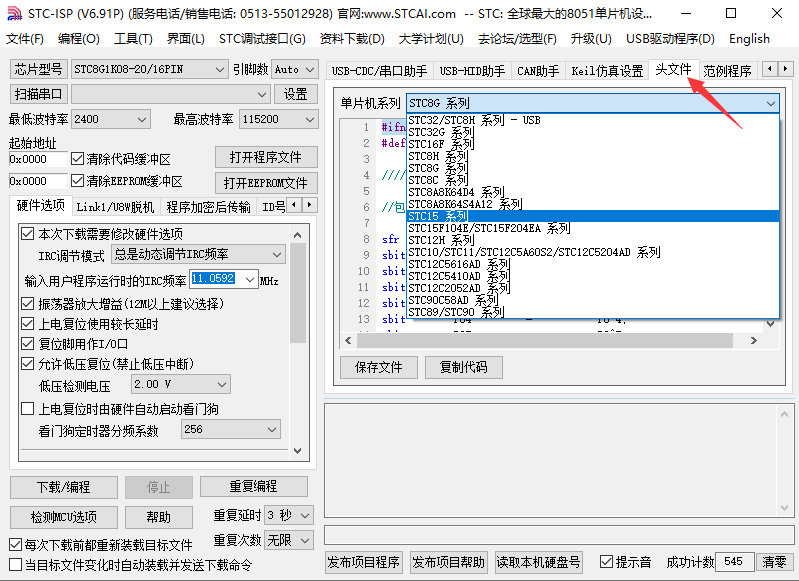Open 文件(F) menu
Screen dimensions: 799x581
pyautogui.click(x=24, y=39)
